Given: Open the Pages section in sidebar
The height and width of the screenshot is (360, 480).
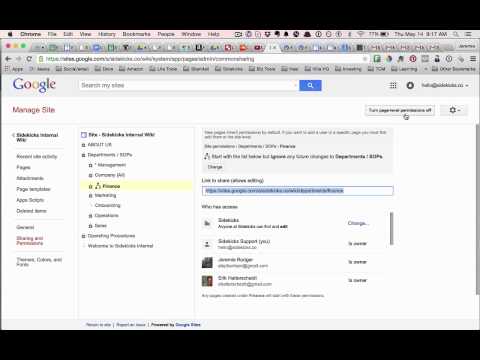Looking at the screenshot, I should (x=23, y=167).
